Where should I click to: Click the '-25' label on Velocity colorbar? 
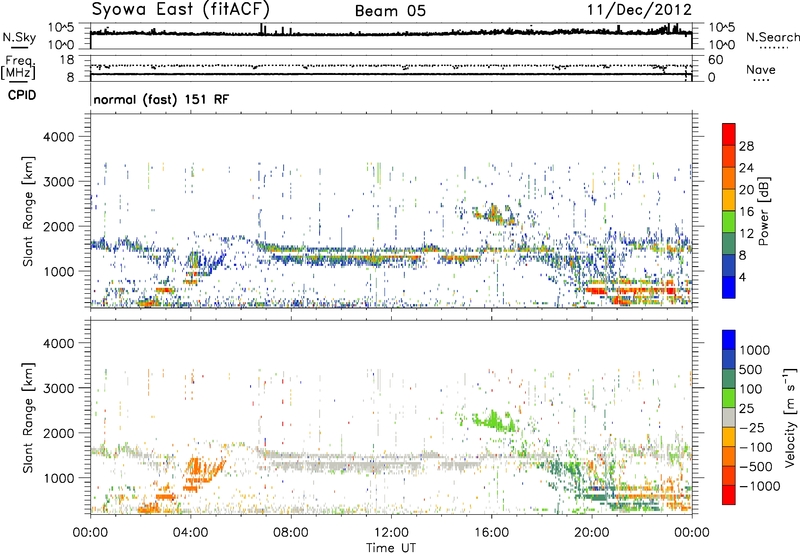point(752,427)
